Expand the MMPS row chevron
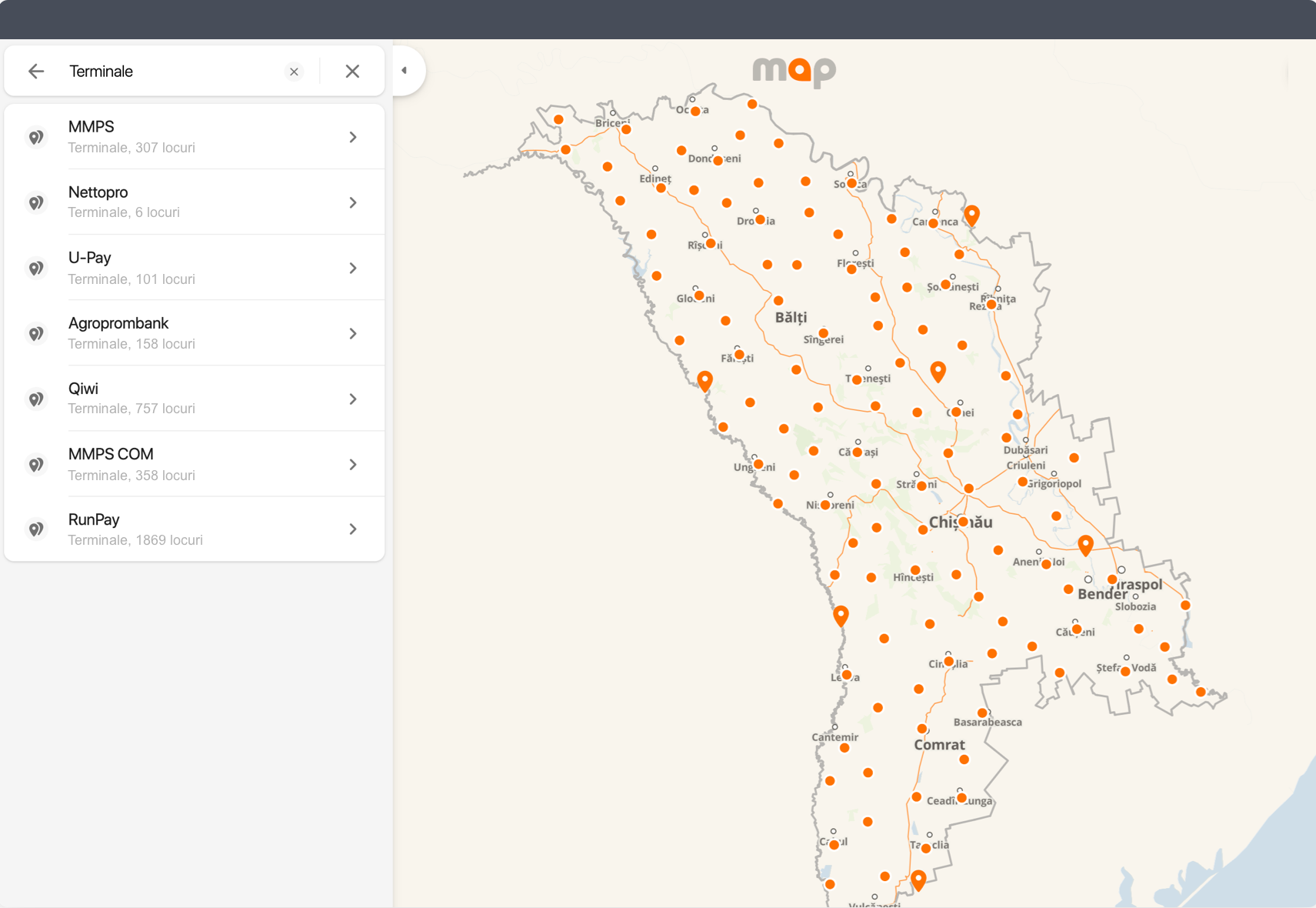 (353, 137)
